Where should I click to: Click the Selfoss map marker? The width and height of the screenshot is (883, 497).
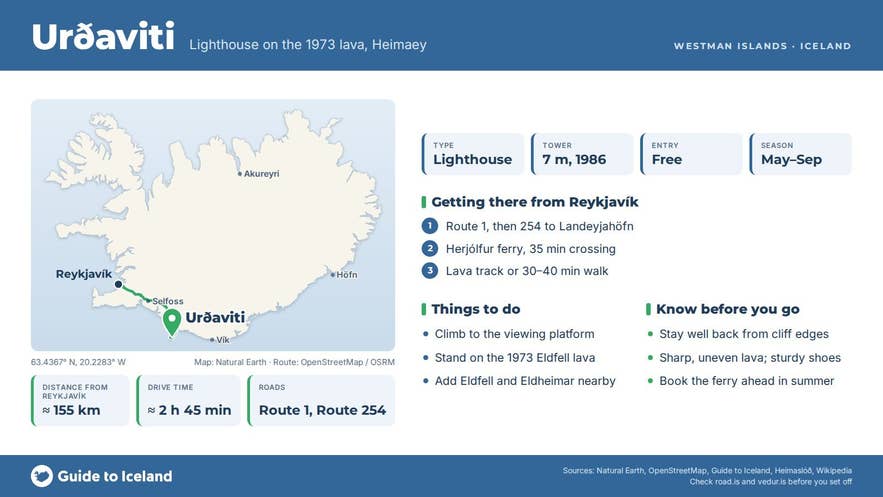point(149,301)
